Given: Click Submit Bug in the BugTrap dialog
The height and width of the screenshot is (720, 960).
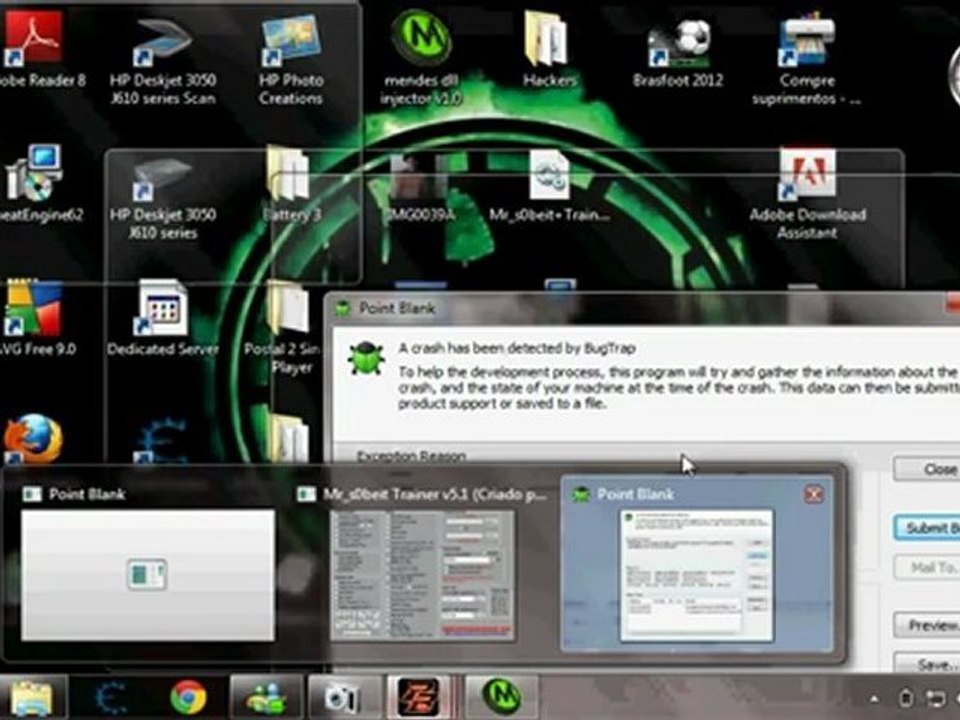Looking at the screenshot, I should (x=927, y=528).
